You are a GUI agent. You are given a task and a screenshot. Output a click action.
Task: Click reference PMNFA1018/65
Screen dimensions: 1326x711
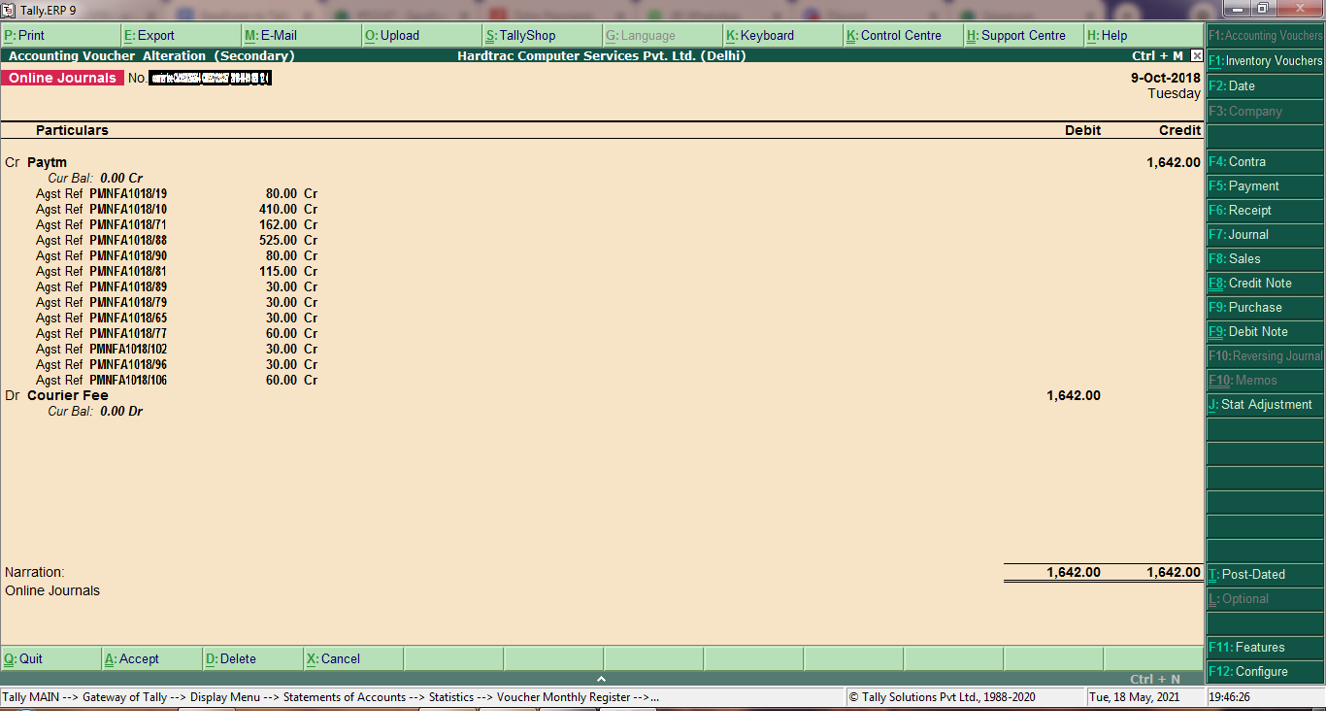(128, 318)
